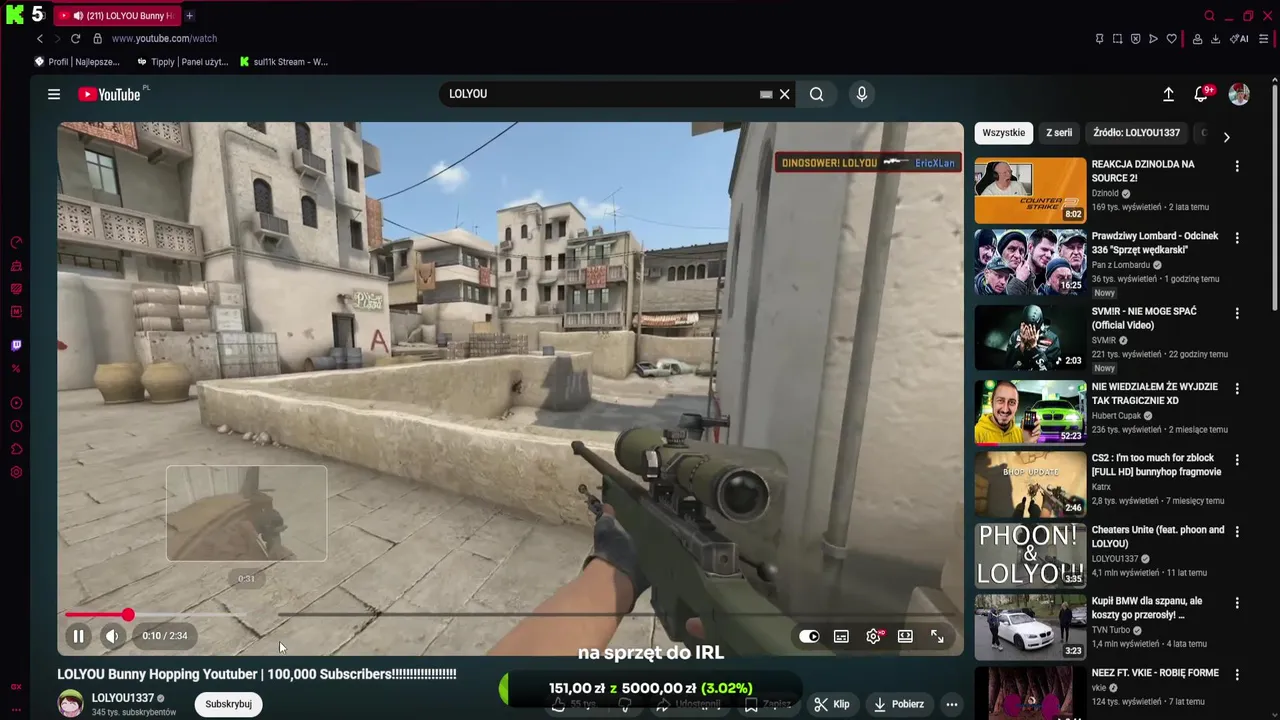Click the seek preview thumbnail at 0:31

point(246,513)
